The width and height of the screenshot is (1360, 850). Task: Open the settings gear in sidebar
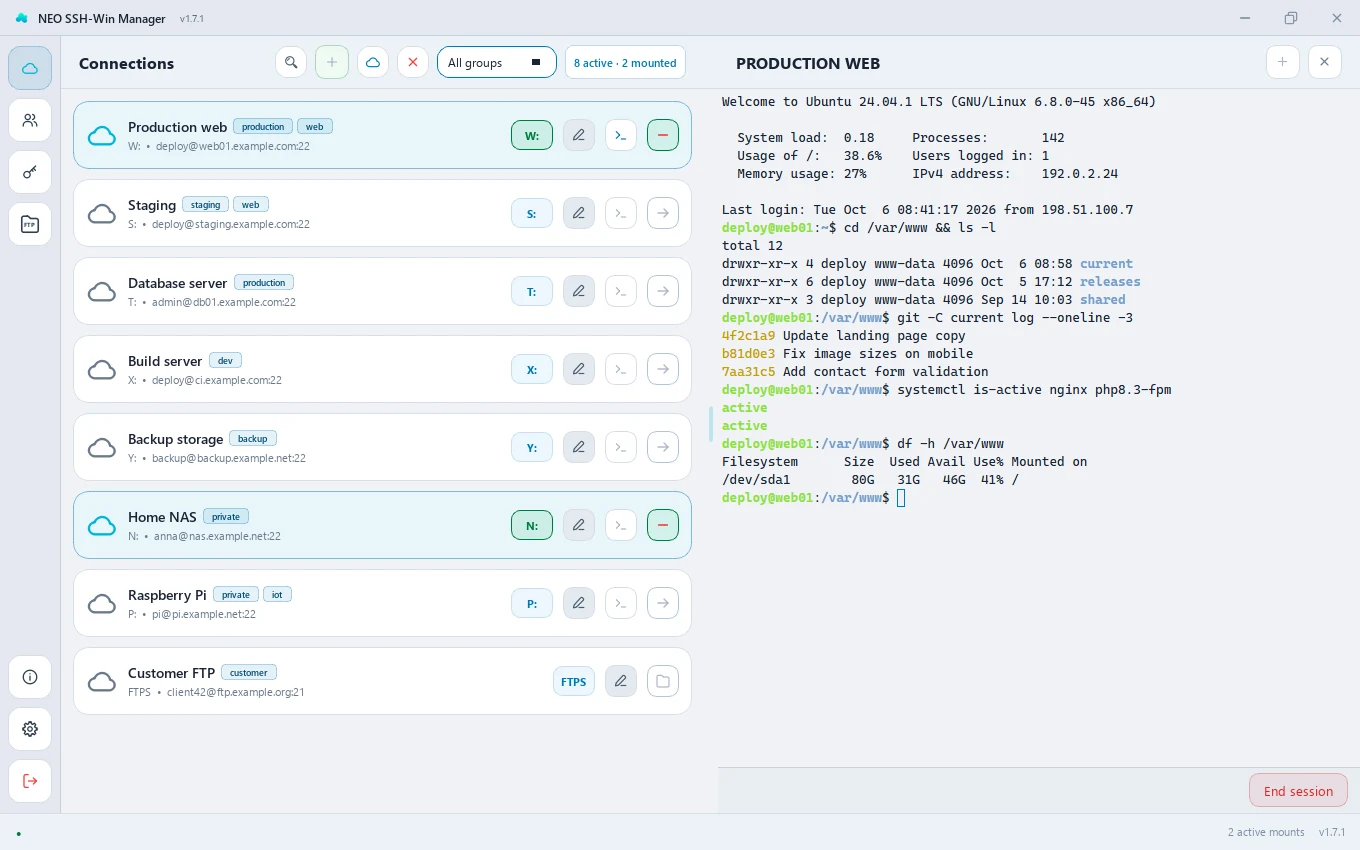click(x=30, y=729)
